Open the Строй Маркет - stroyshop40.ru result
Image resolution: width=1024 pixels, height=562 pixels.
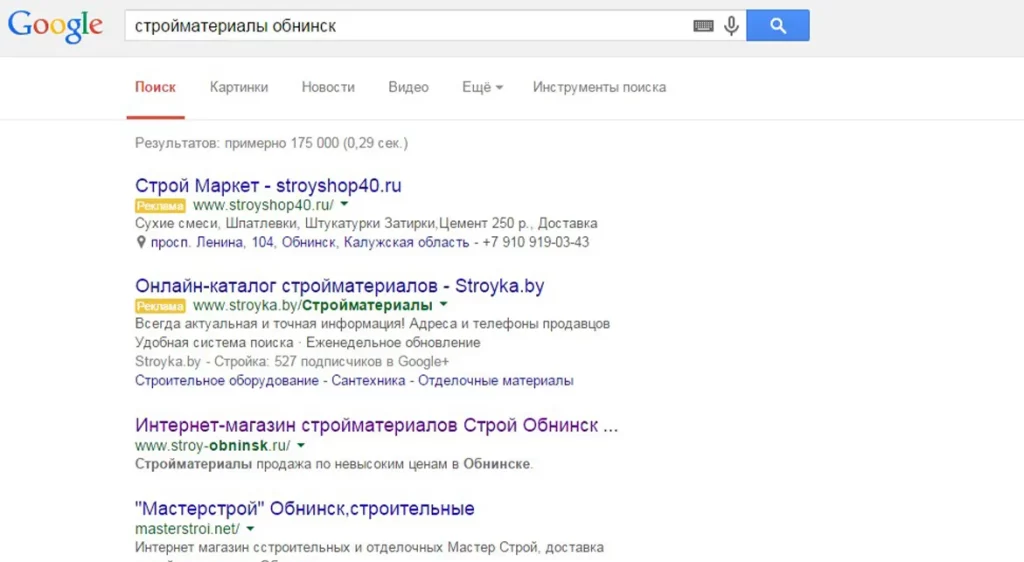click(268, 185)
